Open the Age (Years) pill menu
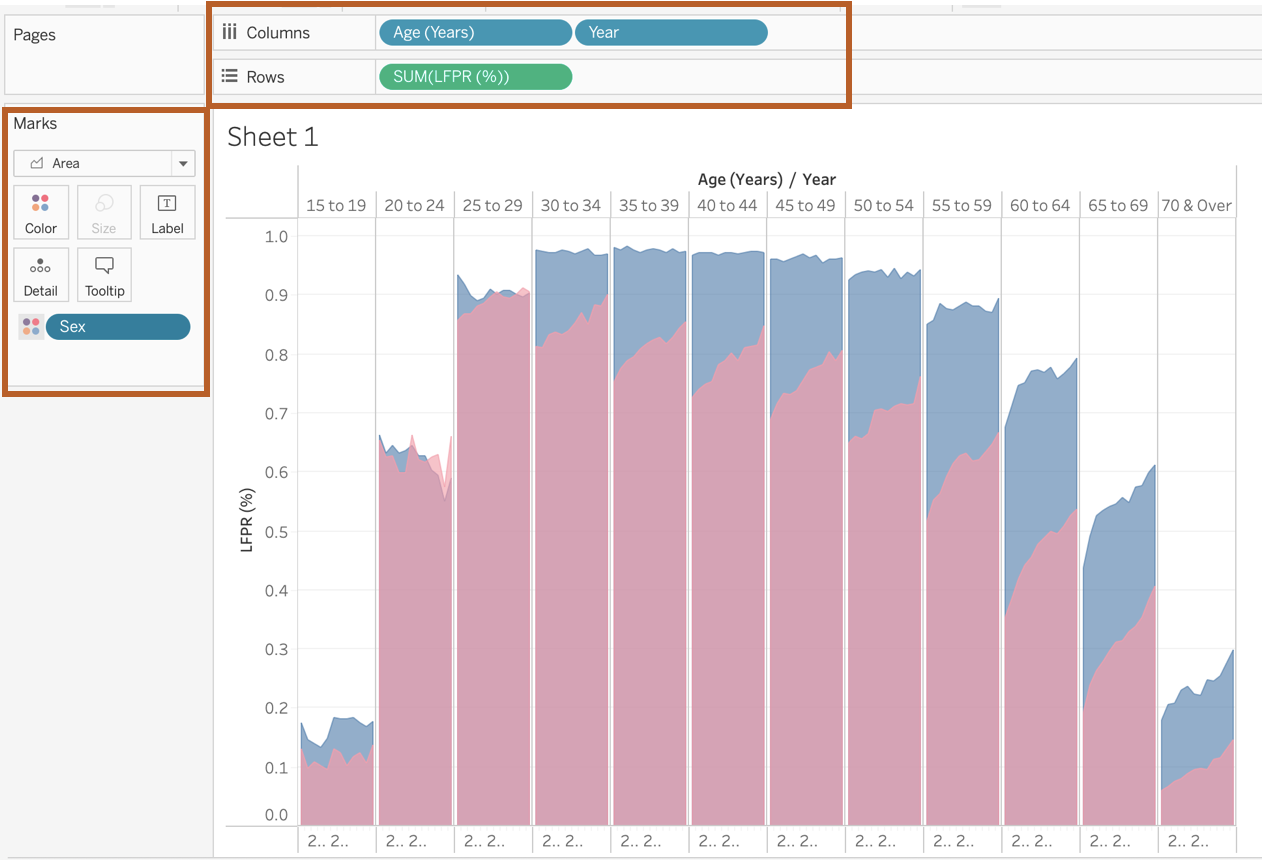Screen dimensions: 1262x860 tap(474, 33)
